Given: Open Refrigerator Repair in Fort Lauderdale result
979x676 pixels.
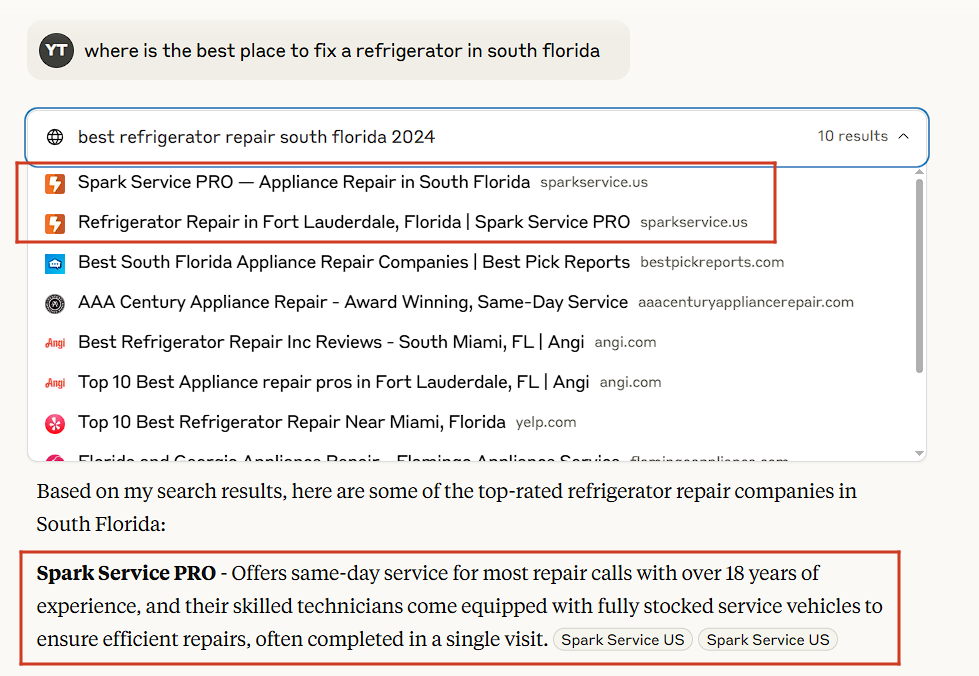Looking at the screenshot, I should coord(354,222).
